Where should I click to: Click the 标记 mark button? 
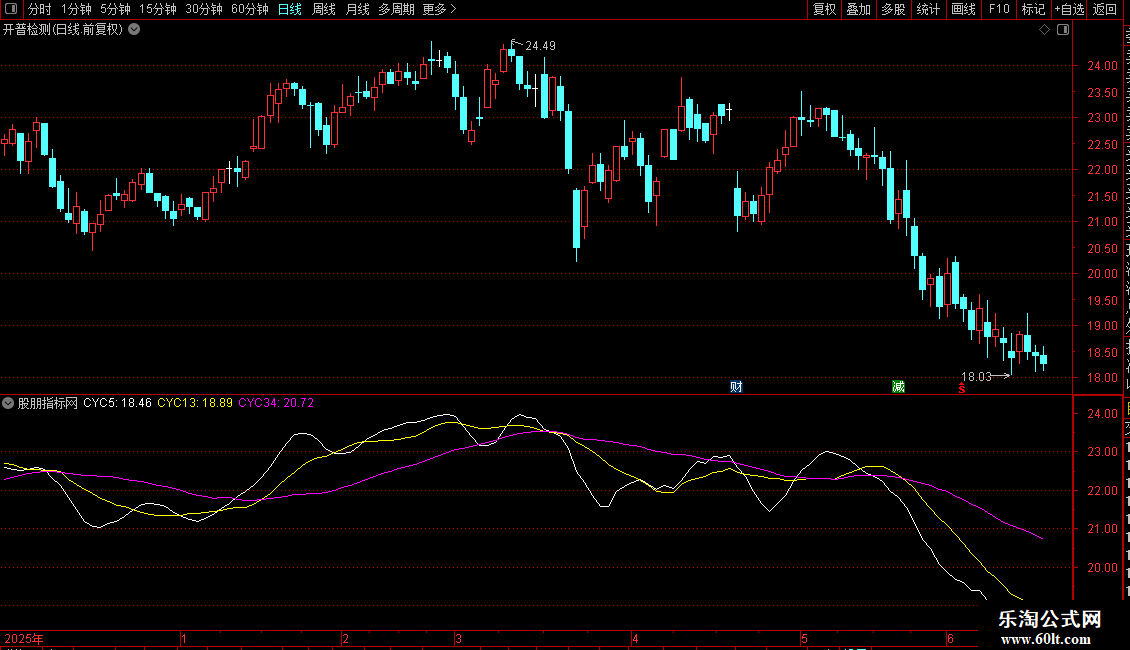click(1033, 9)
